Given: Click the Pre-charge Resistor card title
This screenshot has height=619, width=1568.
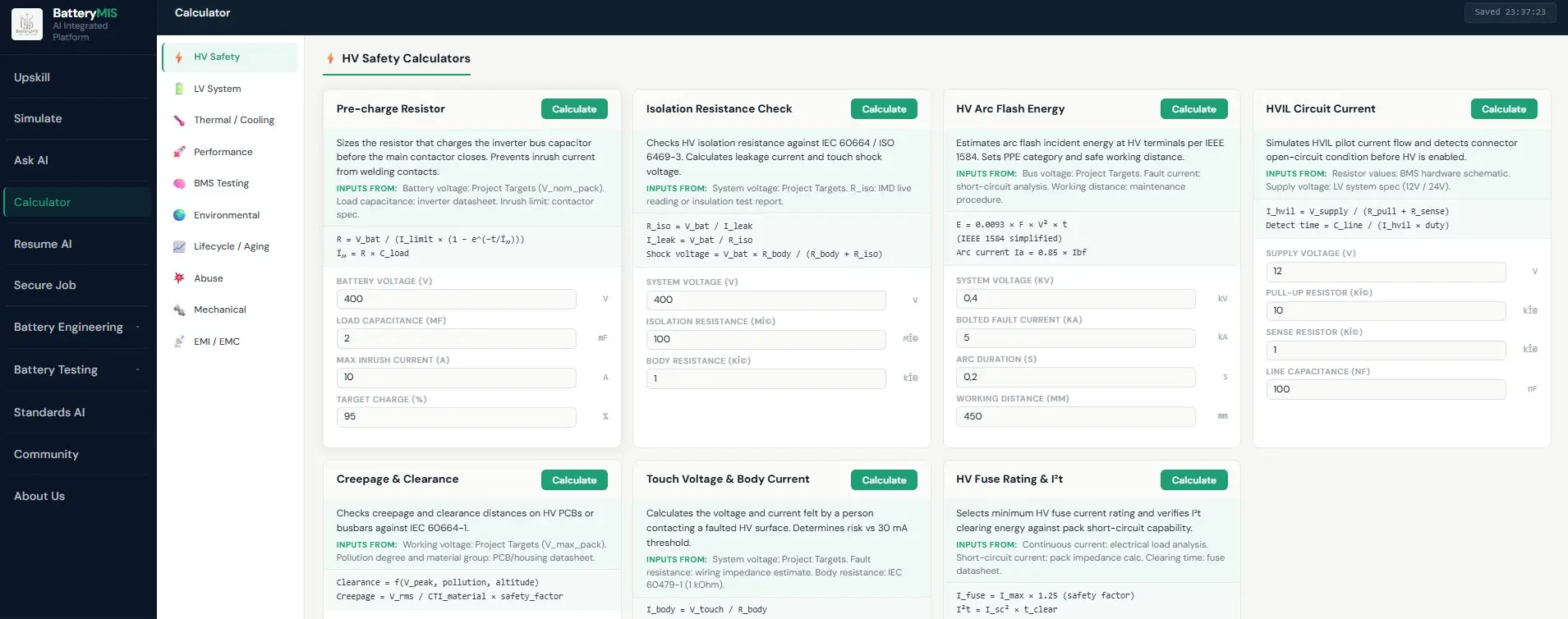Looking at the screenshot, I should 390,109.
